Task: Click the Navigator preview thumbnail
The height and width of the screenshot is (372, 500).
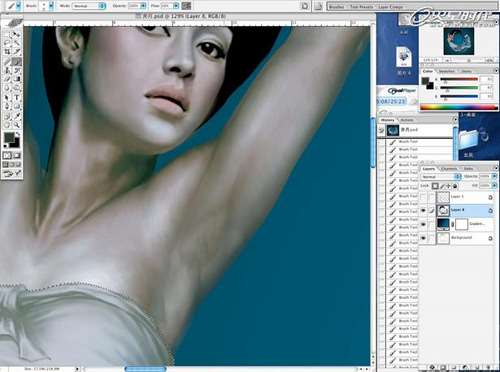Action: [x=459, y=41]
